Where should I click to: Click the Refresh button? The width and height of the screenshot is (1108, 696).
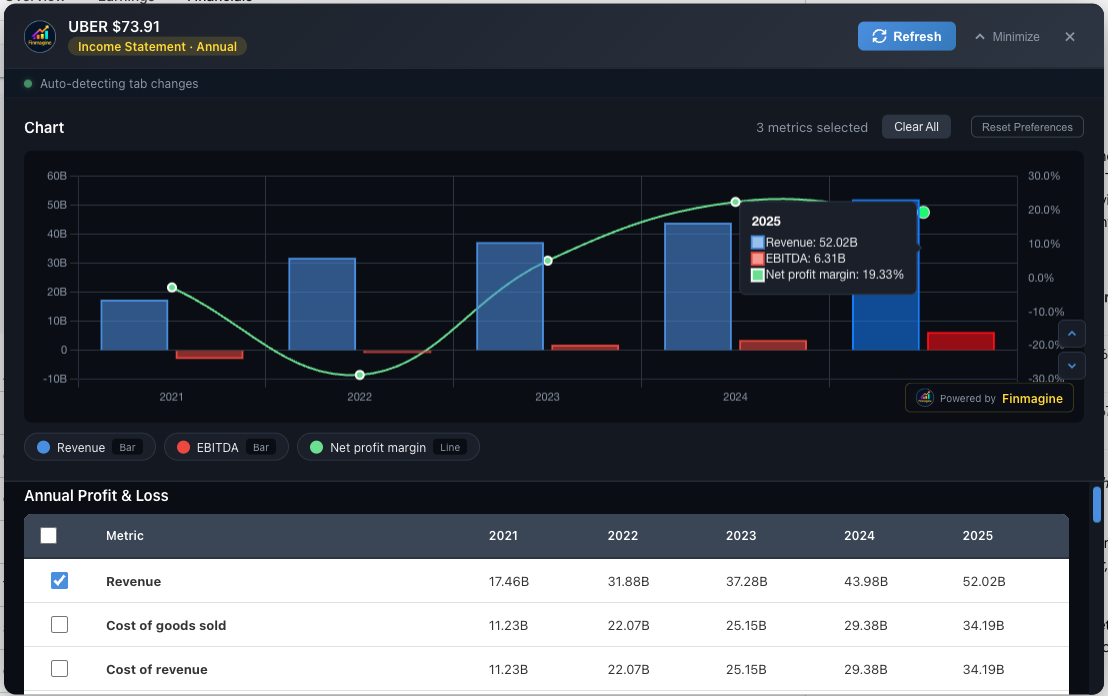pos(906,36)
